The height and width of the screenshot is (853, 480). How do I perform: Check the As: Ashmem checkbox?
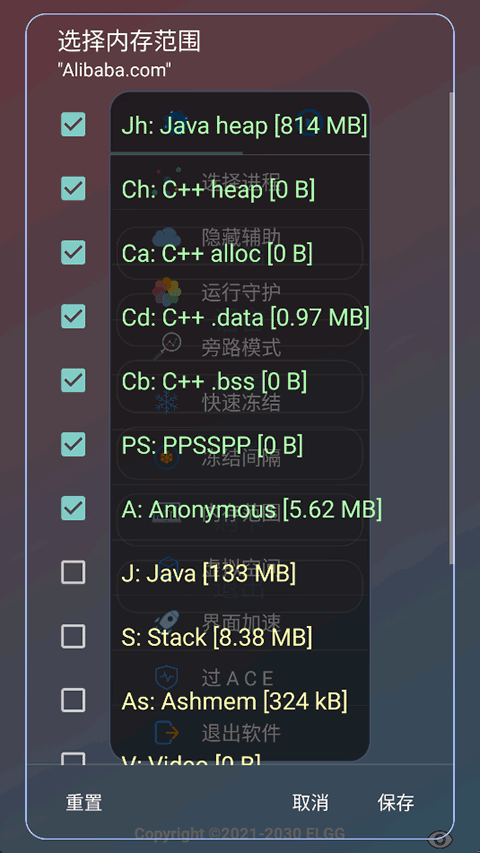point(73,700)
